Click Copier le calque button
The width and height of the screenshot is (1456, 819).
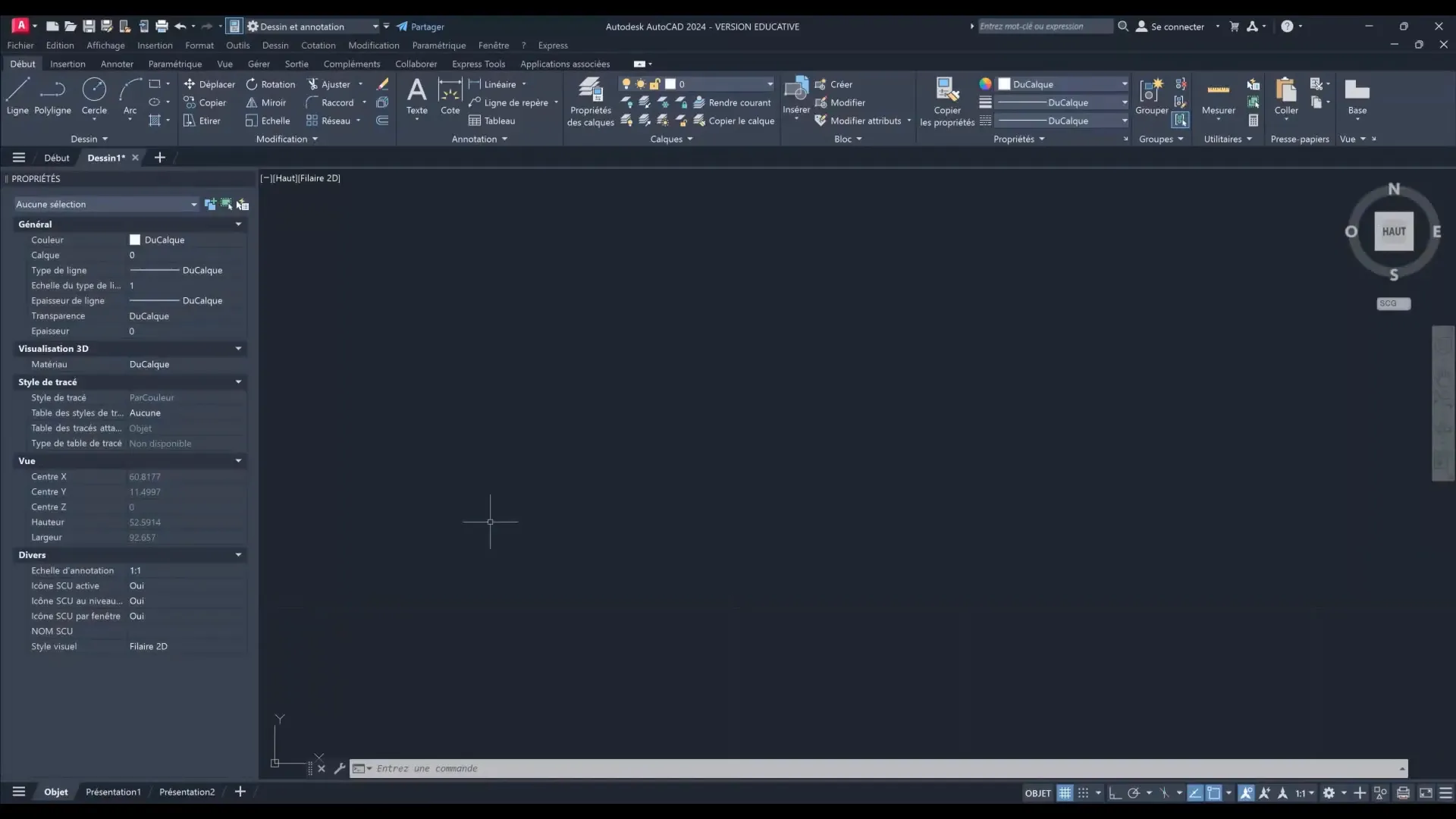click(x=733, y=121)
